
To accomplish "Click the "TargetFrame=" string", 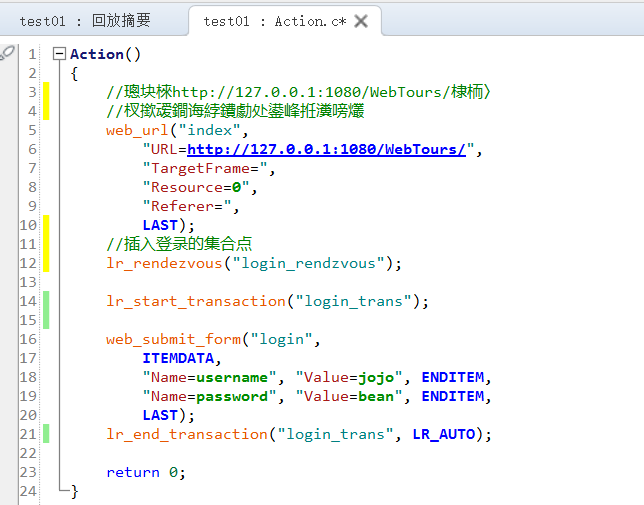I will point(205,168).
